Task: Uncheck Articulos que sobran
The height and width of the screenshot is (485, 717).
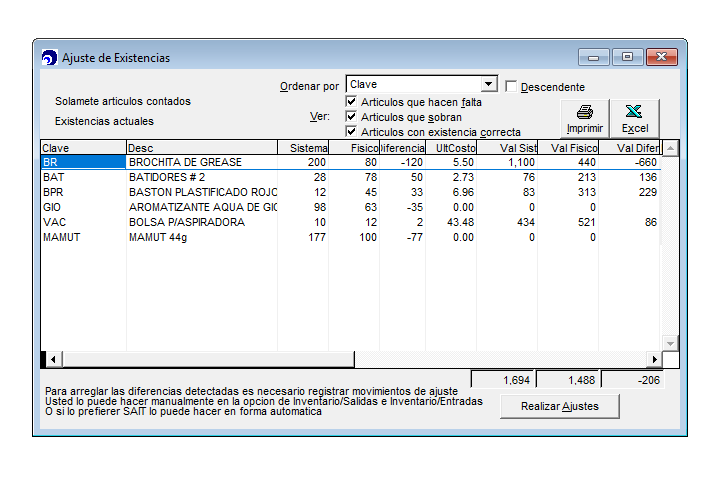Action: click(351, 117)
